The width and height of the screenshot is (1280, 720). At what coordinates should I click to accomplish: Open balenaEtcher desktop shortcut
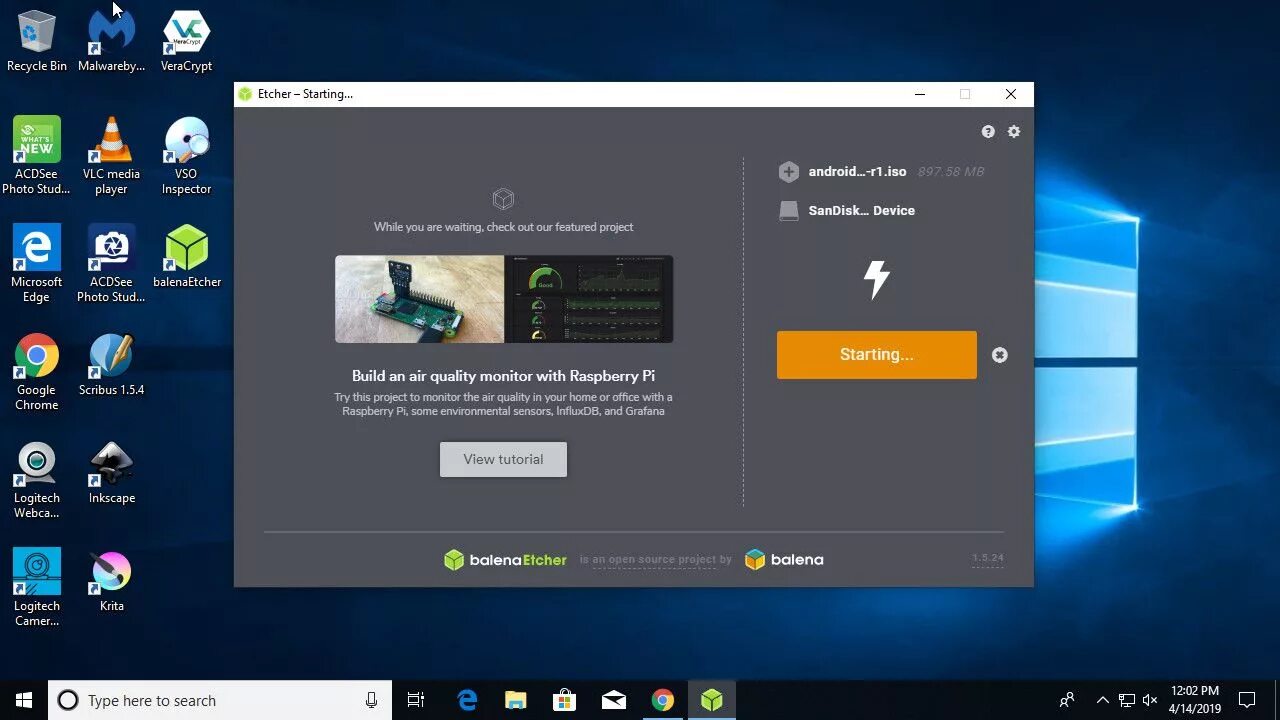pos(187,257)
